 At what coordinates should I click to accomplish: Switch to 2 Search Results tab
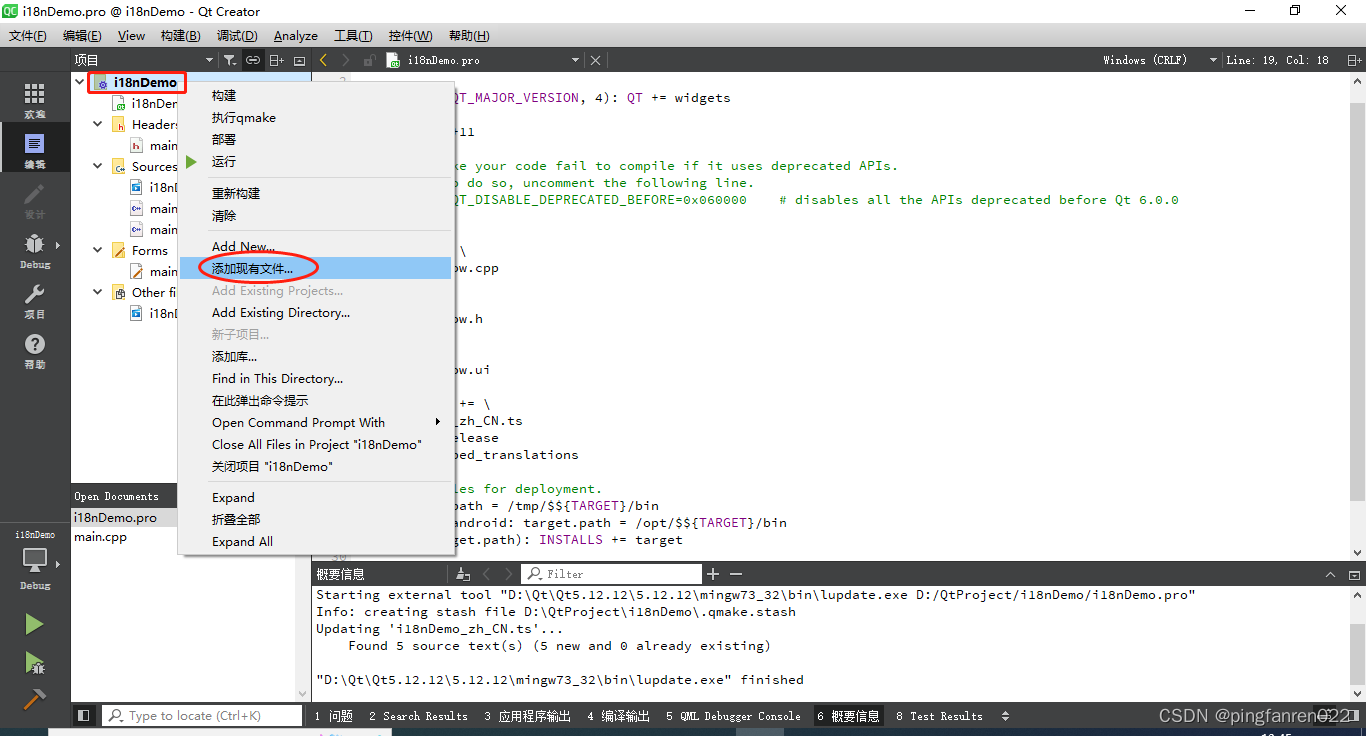click(x=418, y=716)
